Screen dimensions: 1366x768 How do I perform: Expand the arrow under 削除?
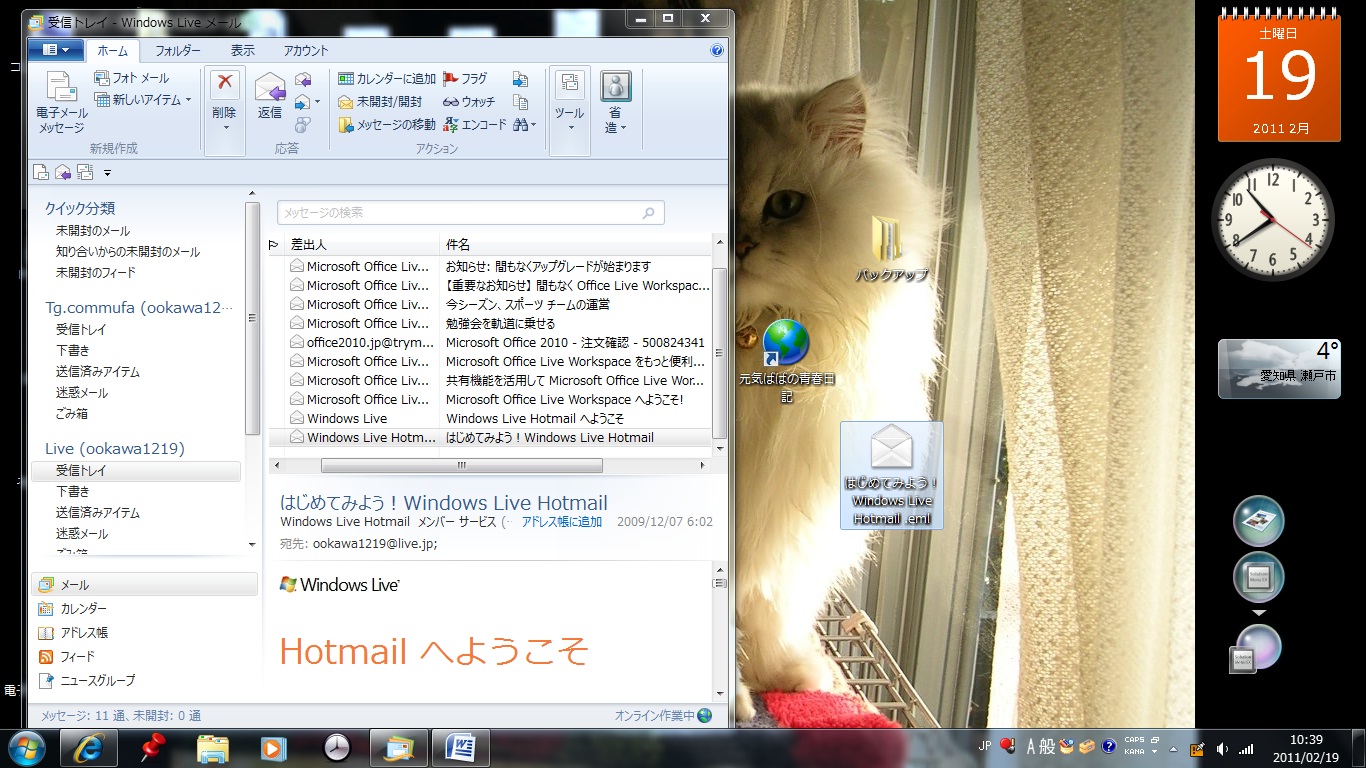(x=225, y=128)
